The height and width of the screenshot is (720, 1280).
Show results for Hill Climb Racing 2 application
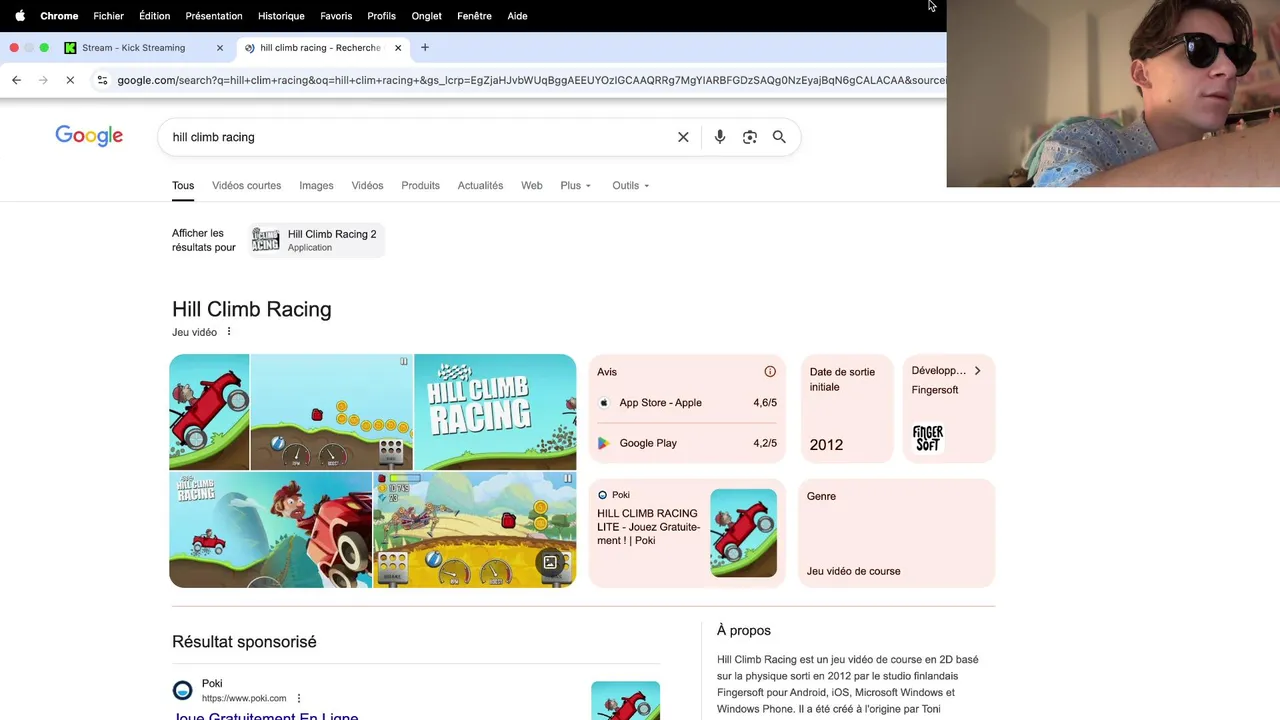[316, 240]
